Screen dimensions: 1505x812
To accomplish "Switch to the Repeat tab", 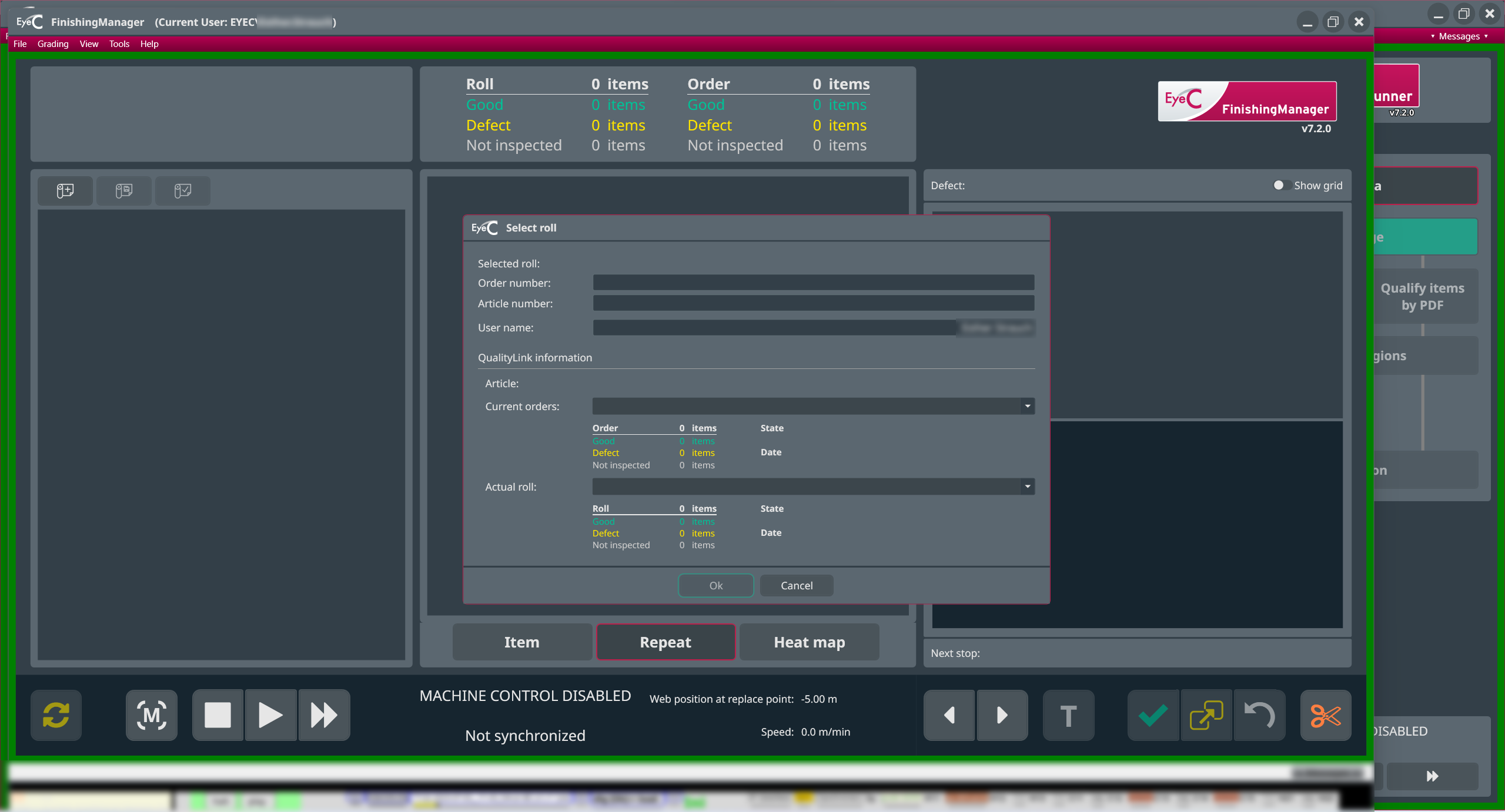I will click(665, 642).
